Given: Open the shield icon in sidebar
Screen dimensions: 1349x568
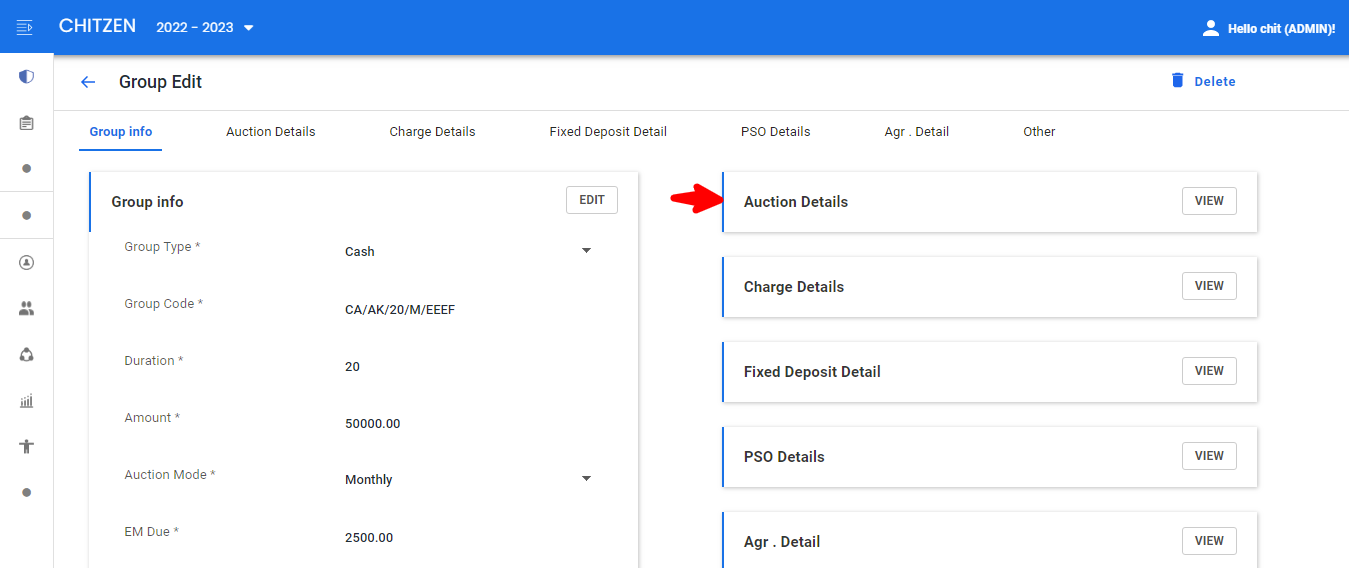Looking at the screenshot, I should tap(27, 76).
